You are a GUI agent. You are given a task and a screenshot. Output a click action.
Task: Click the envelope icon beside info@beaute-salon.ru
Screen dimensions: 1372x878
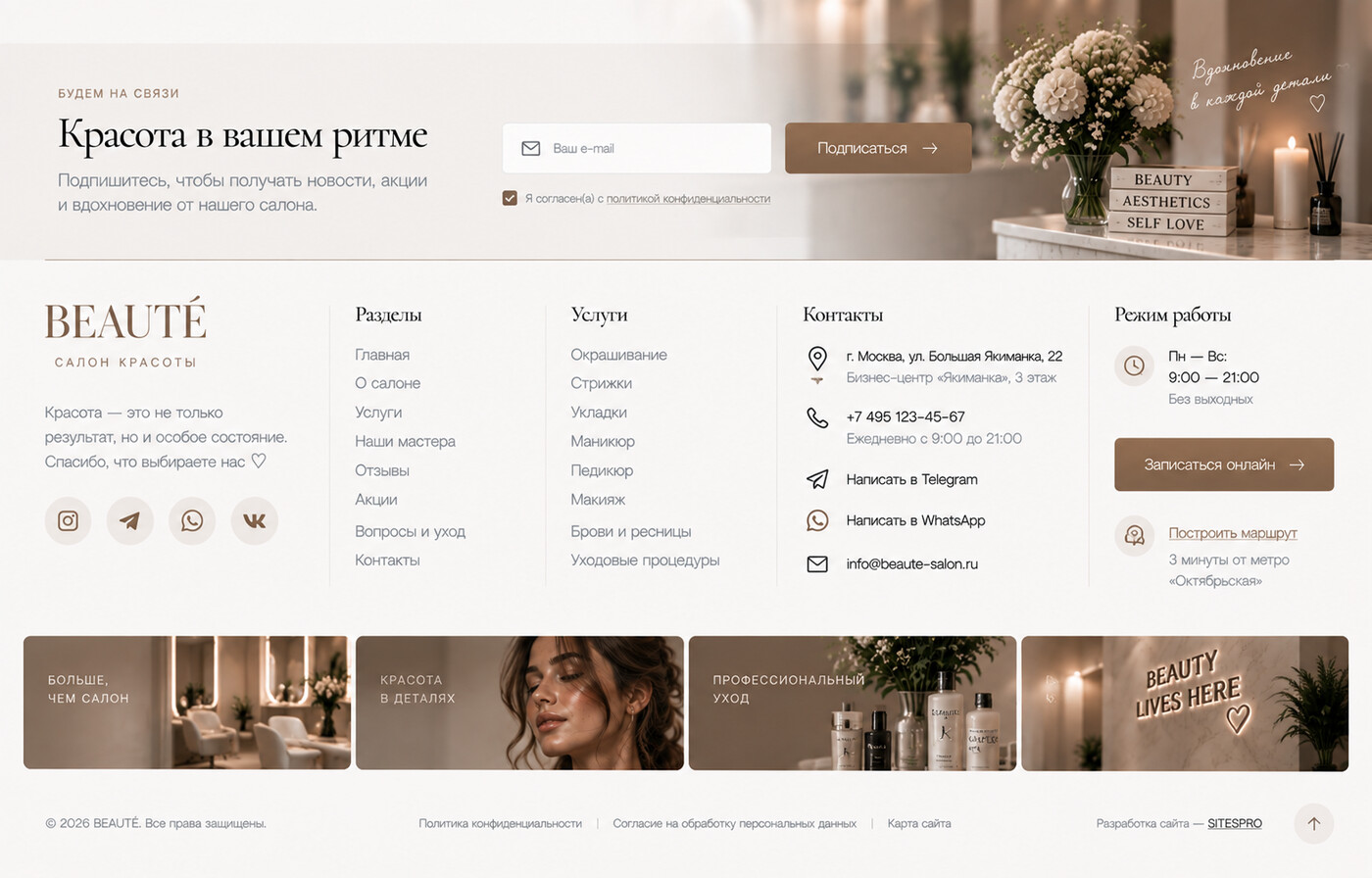817,564
